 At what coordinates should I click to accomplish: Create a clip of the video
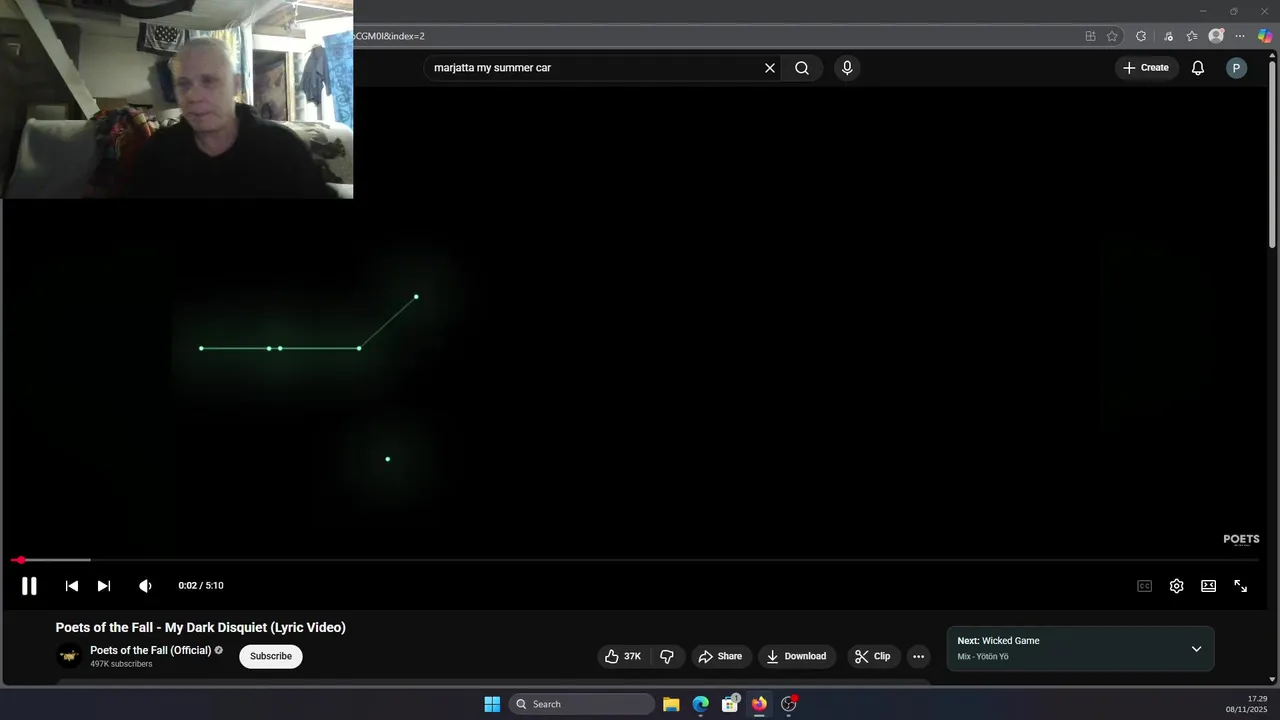(x=872, y=656)
